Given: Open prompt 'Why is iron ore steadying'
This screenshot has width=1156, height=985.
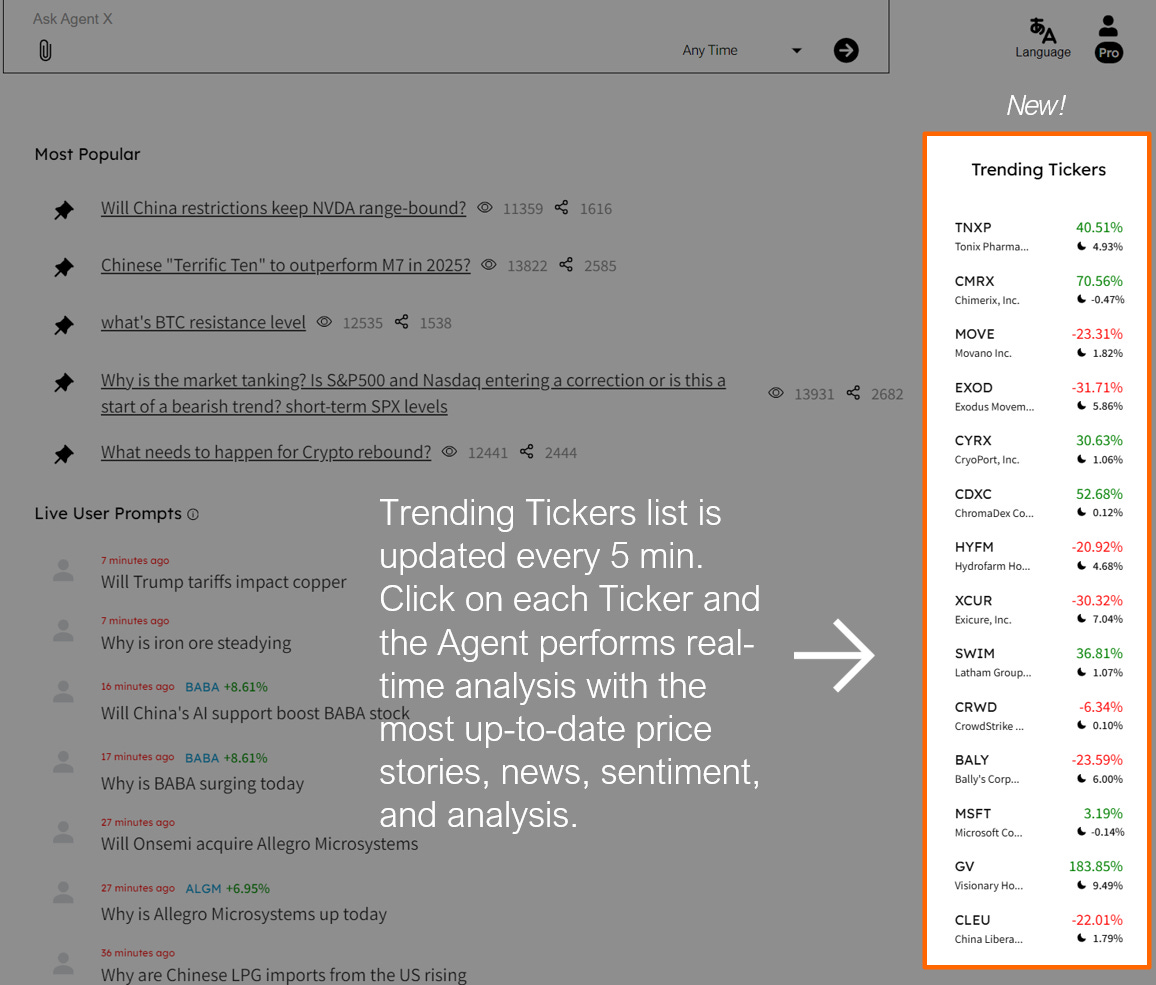Looking at the screenshot, I should coord(196,643).
